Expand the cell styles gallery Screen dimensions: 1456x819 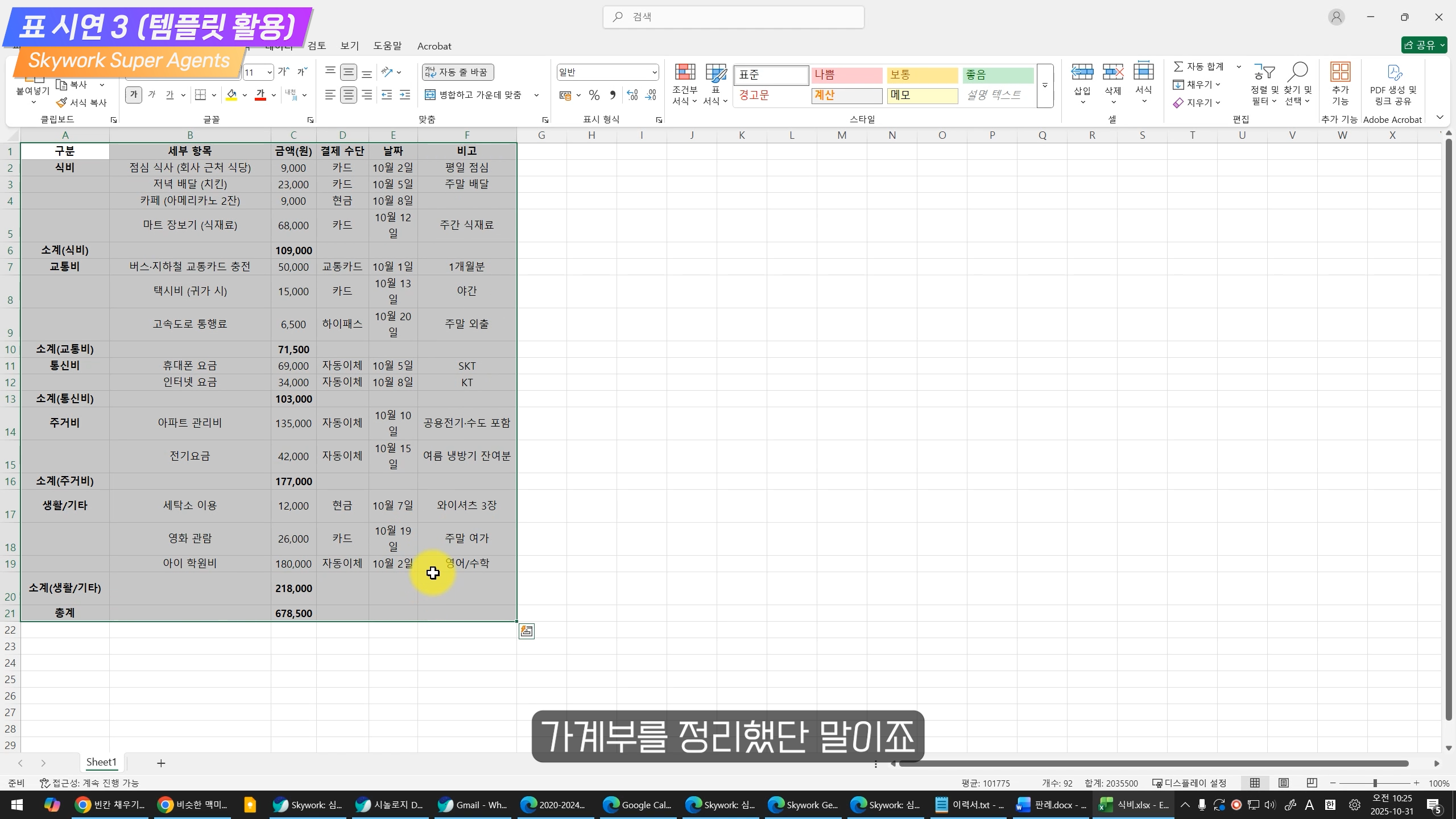point(1045,85)
